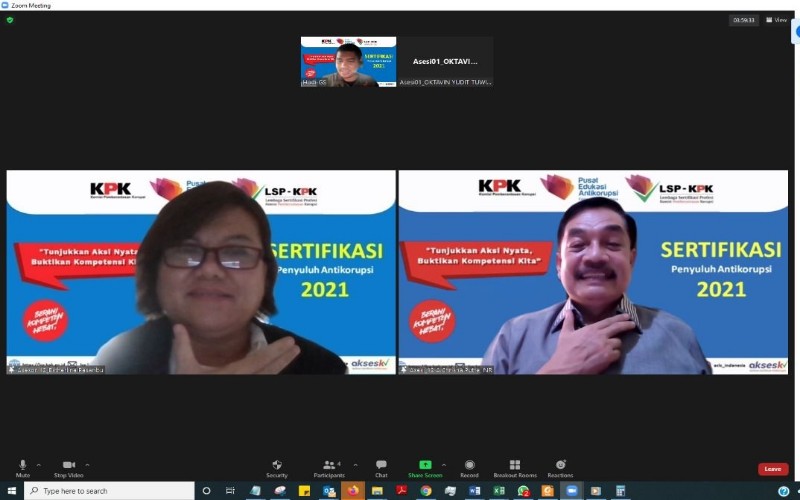
Task: Open Breakout Rooms
Action: [x=515, y=468]
